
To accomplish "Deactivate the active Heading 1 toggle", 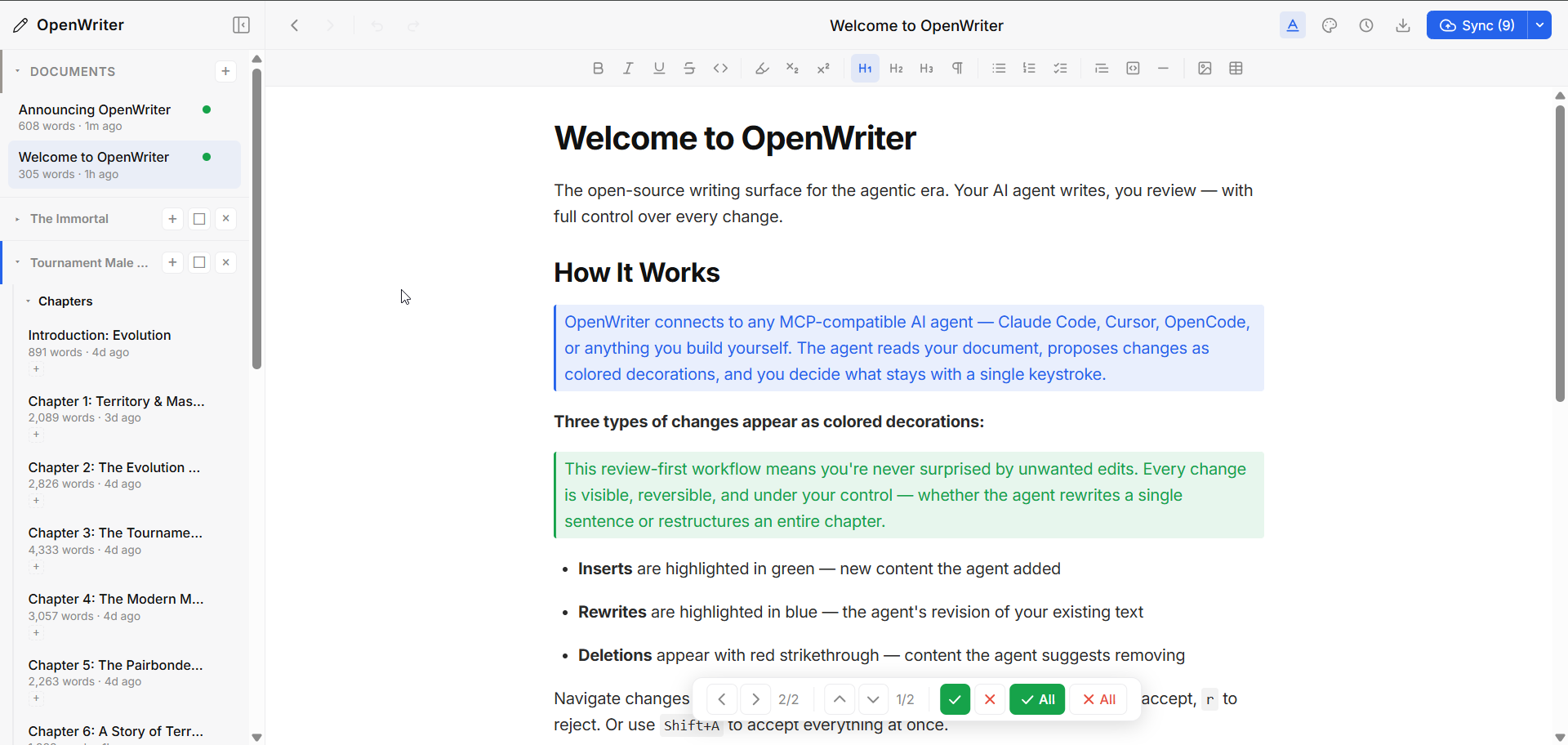I will click(x=865, y=69).
